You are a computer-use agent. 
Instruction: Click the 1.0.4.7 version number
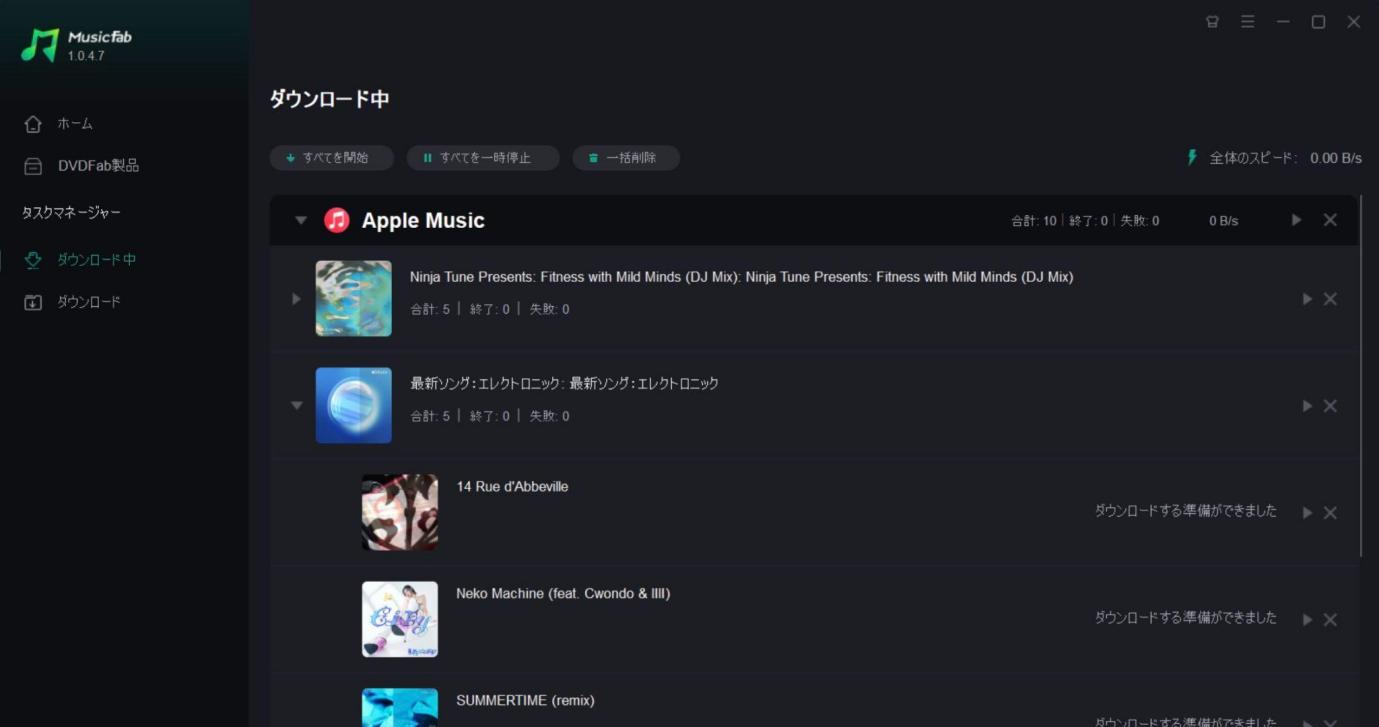click(x=86, y=56)
